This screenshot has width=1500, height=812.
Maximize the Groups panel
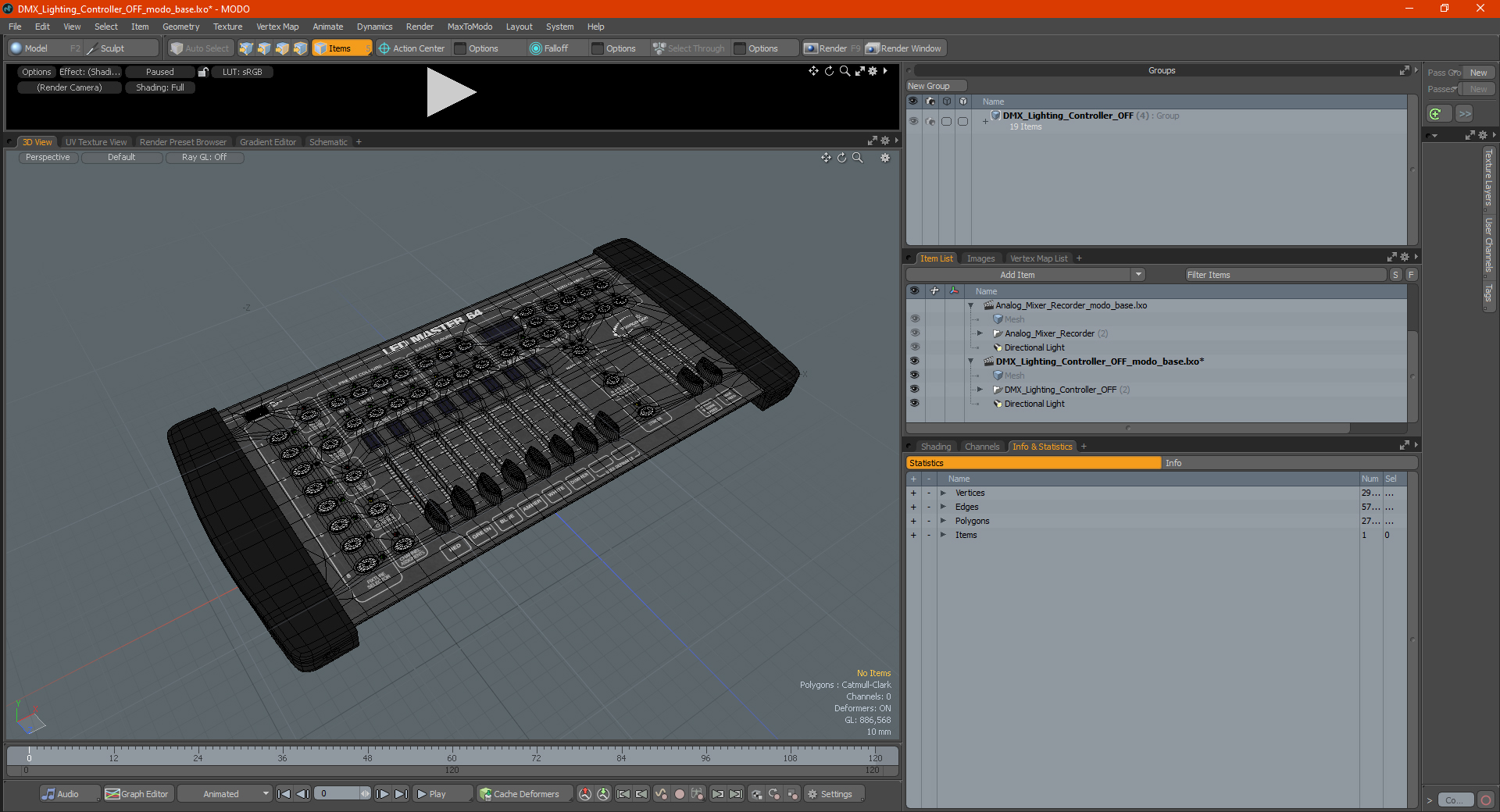click(x=1404, y=70)
